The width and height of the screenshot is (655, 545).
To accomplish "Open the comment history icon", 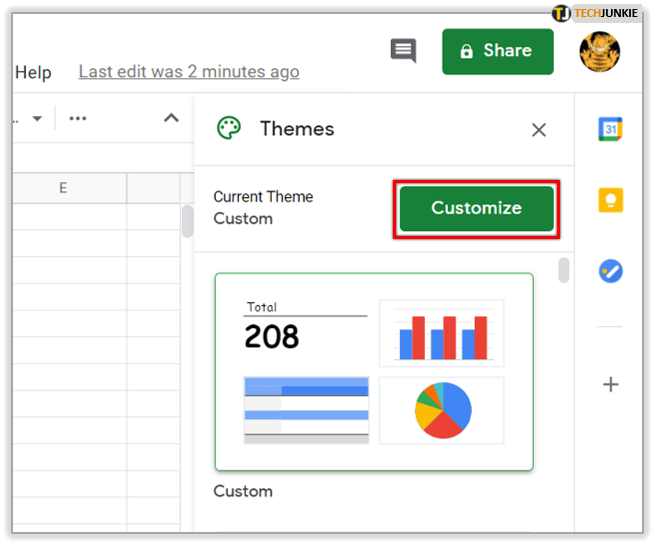I will click(x=403, y=51).
